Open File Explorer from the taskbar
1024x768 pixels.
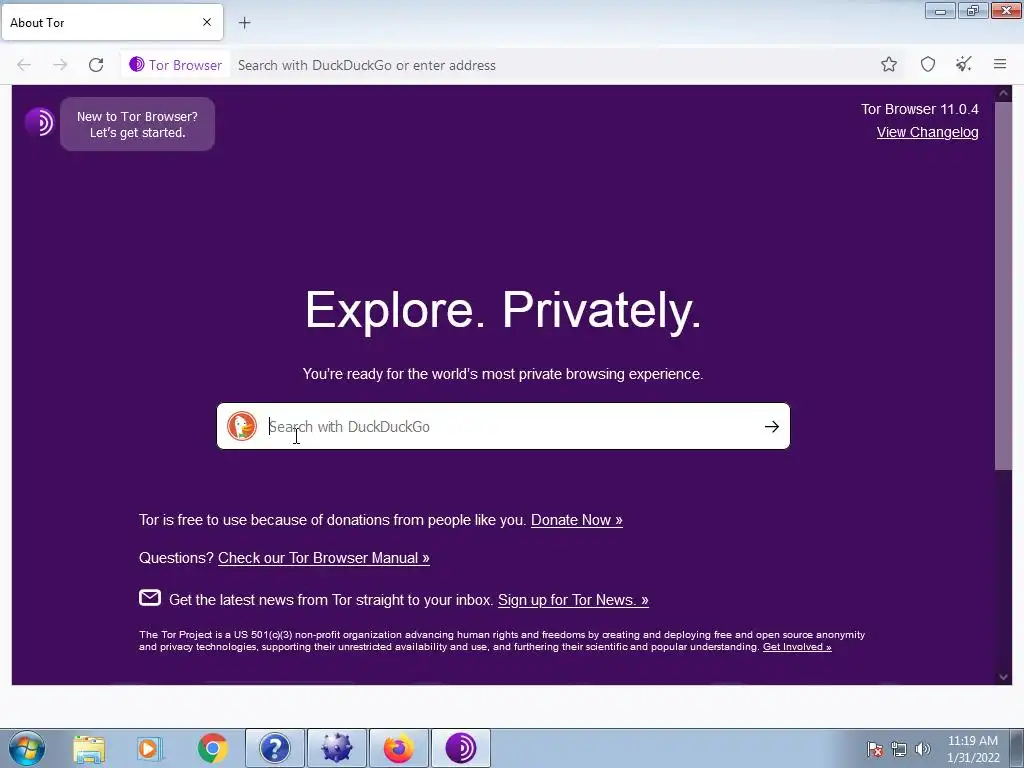point(89,749)
